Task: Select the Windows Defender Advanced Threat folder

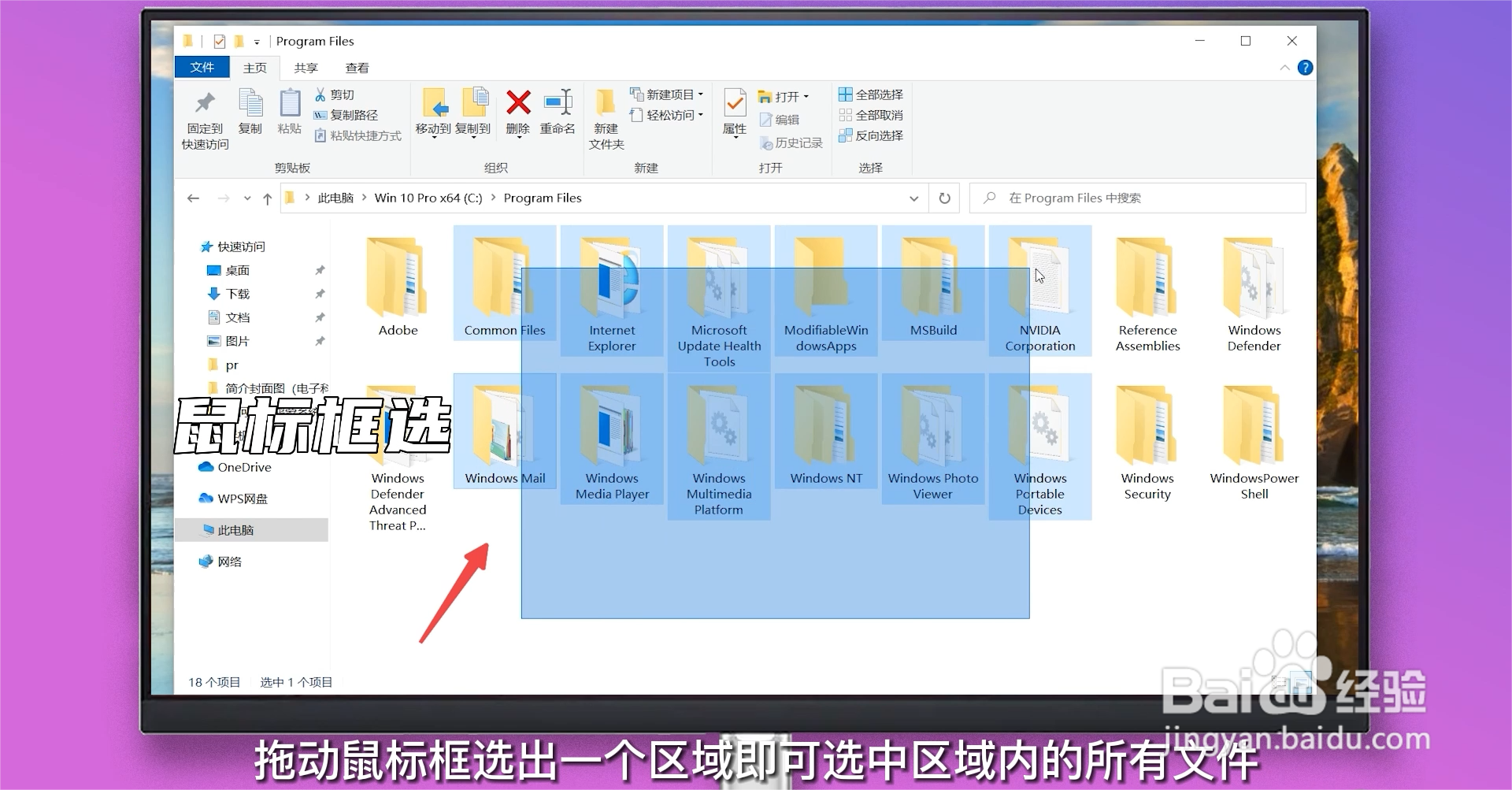Action: [x=398, y=458]
